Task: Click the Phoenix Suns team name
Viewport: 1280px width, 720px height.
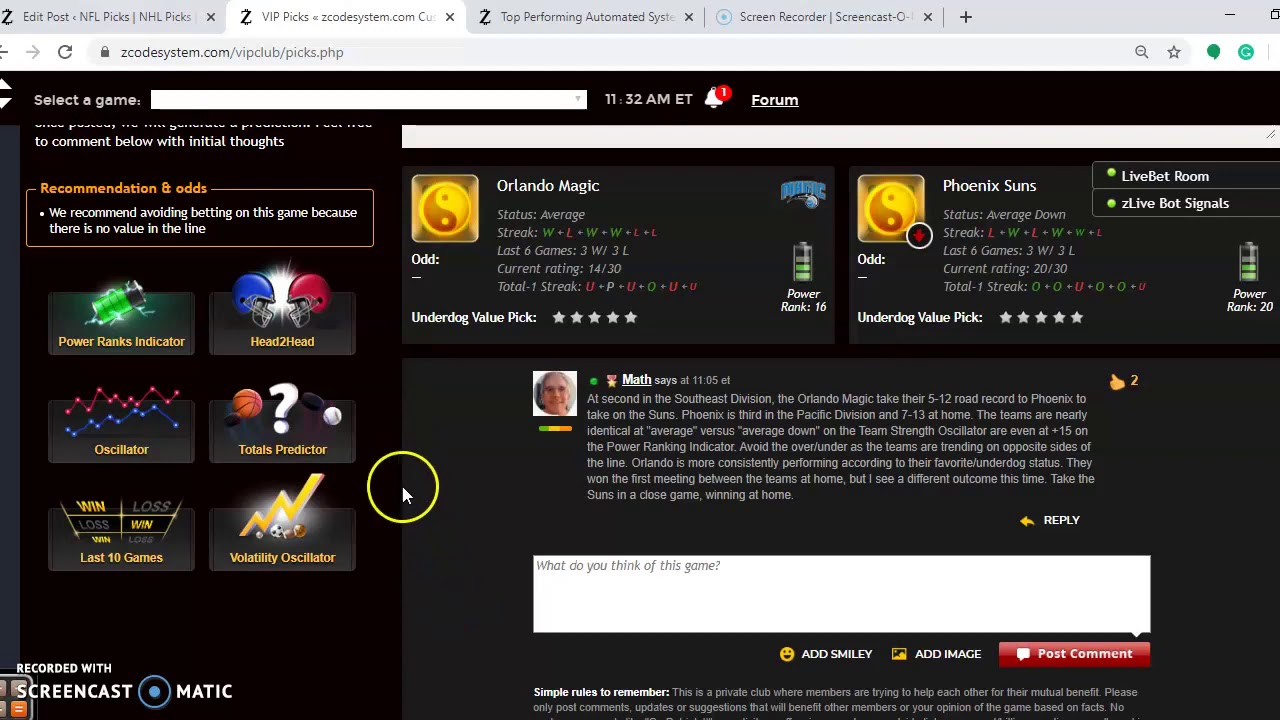Action: pos(989,186)
